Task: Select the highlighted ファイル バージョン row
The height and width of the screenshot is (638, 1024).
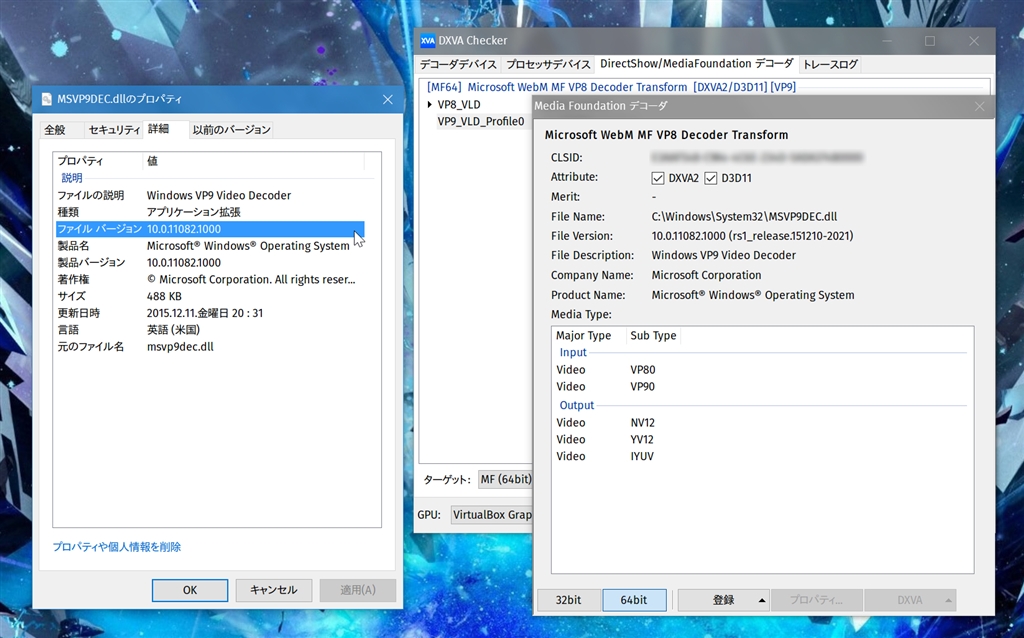Action: pos(210,229)
